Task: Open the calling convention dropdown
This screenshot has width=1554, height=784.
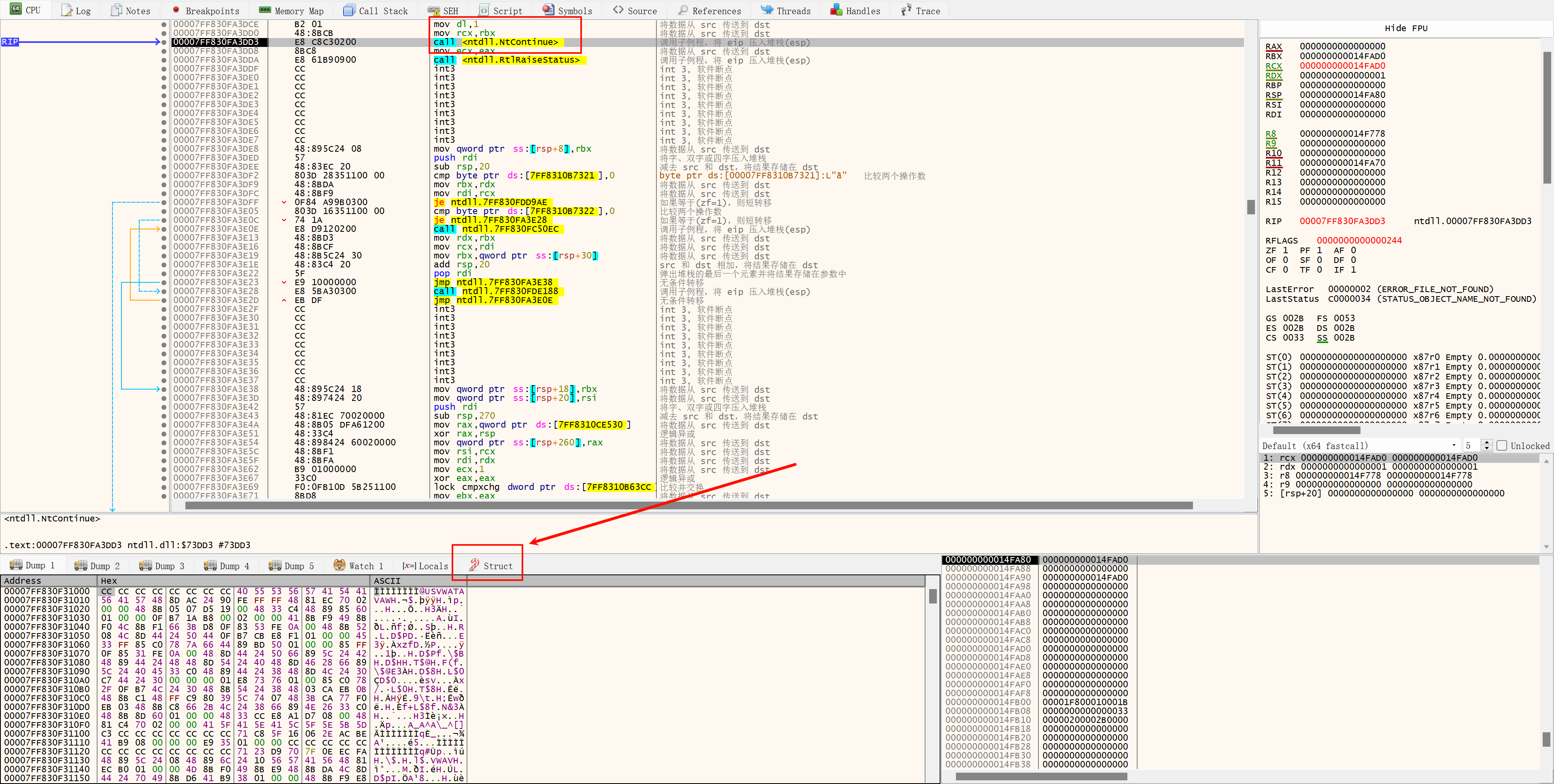Action: coord(1359,446)
